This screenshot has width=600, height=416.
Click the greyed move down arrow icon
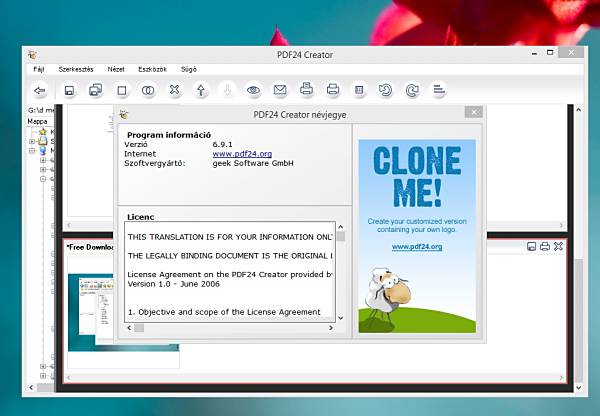227,91
